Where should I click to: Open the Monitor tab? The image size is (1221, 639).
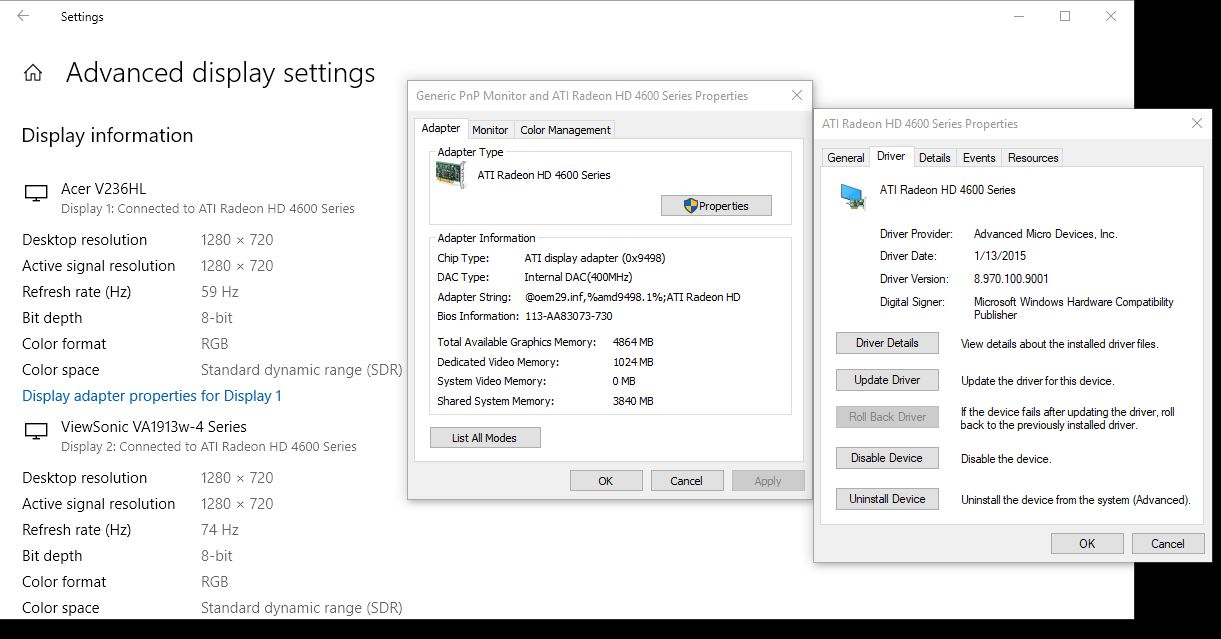coord(490,130)
